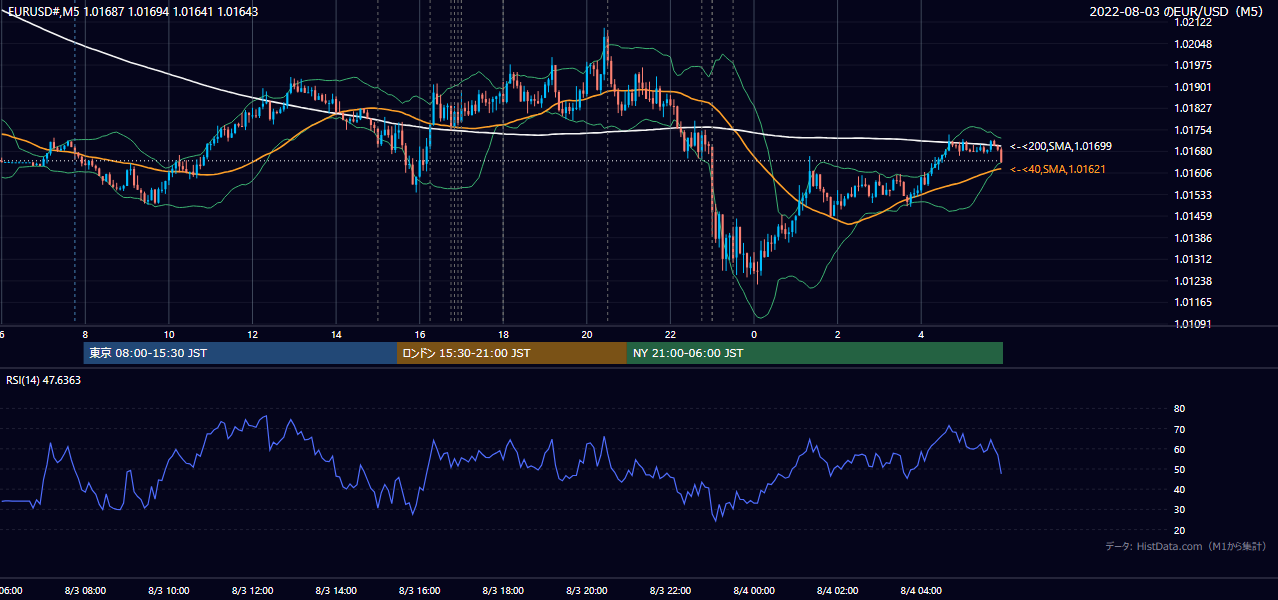Click the 8/3 16:00 time axis label

click(419, 591)
